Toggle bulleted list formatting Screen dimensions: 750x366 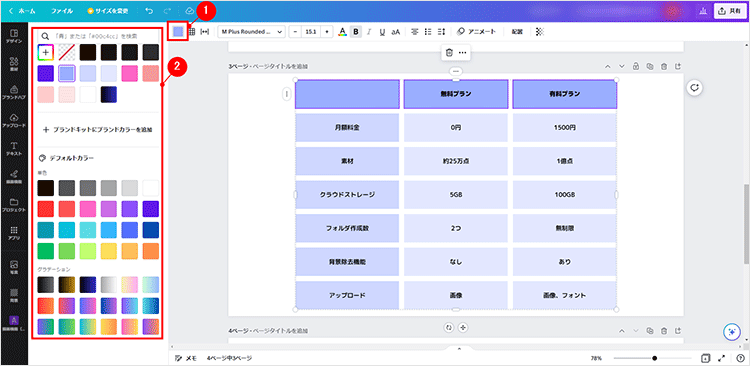428,32
